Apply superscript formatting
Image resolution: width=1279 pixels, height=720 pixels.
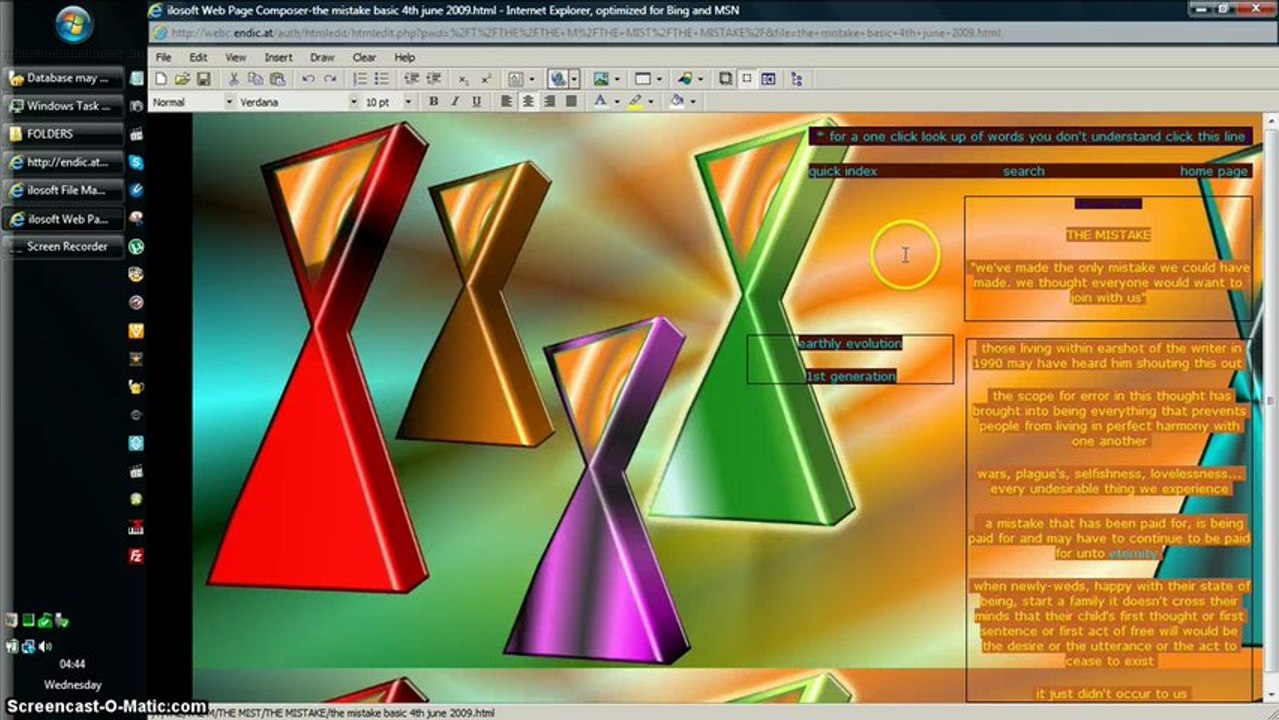(x=486, y=79)
